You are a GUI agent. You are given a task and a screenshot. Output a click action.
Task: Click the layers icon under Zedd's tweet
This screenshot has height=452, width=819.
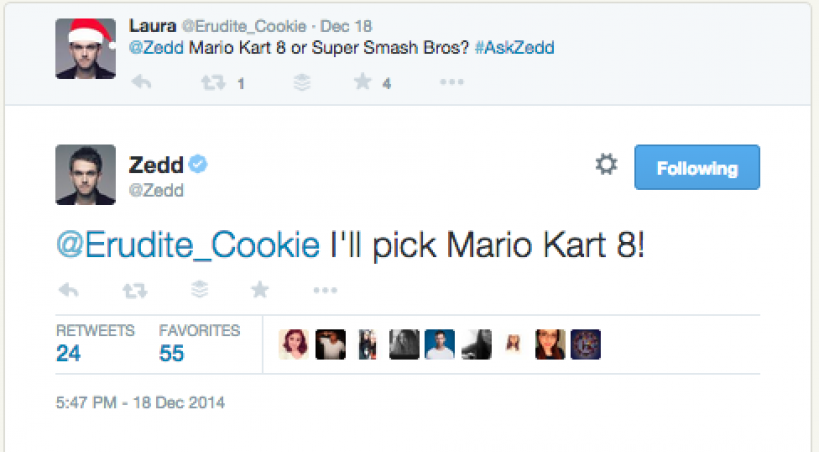tap(198, 290)
